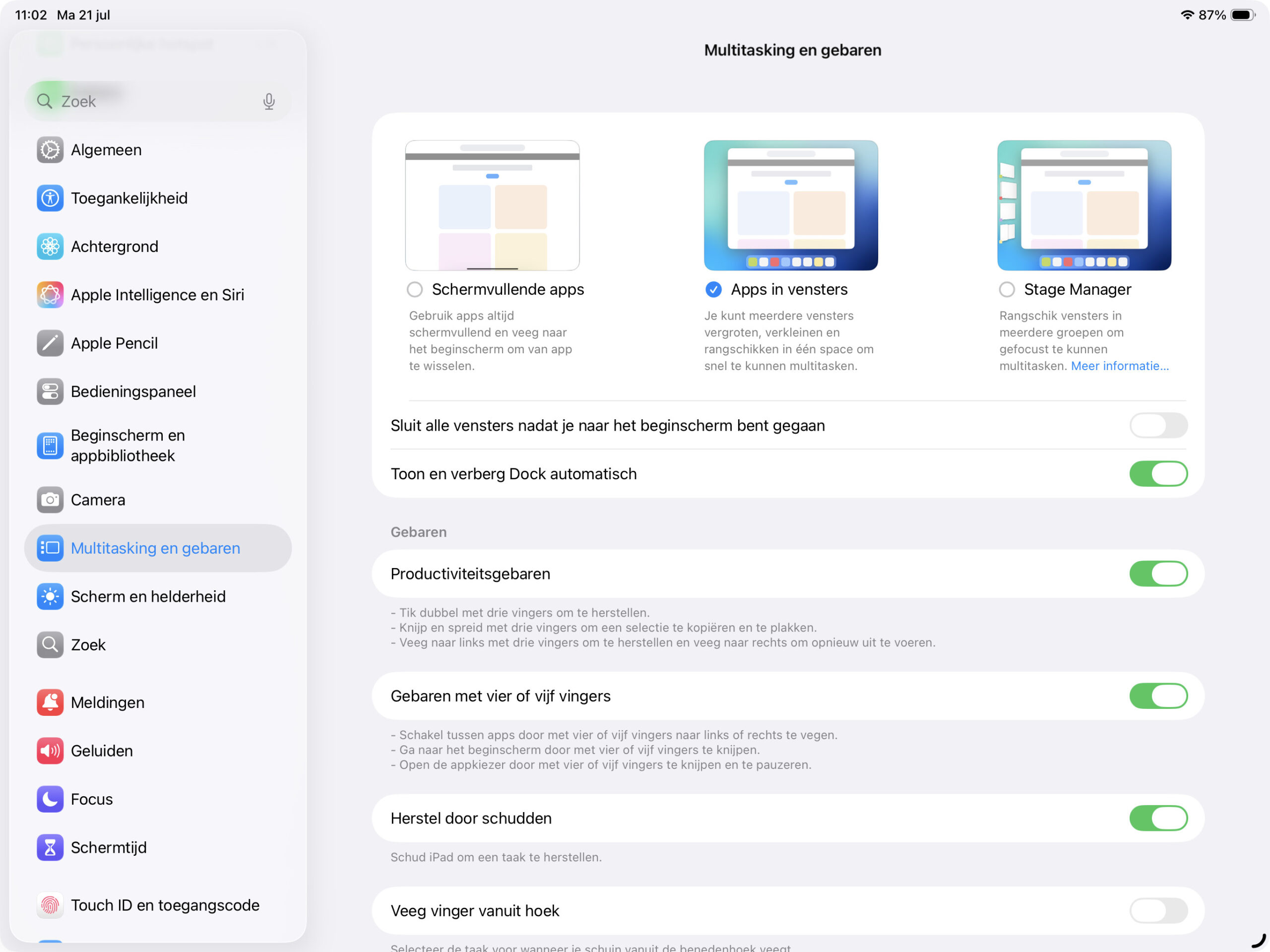Select Schermvullende apps radio button
1270x952 pixels.
click(415, 289)
